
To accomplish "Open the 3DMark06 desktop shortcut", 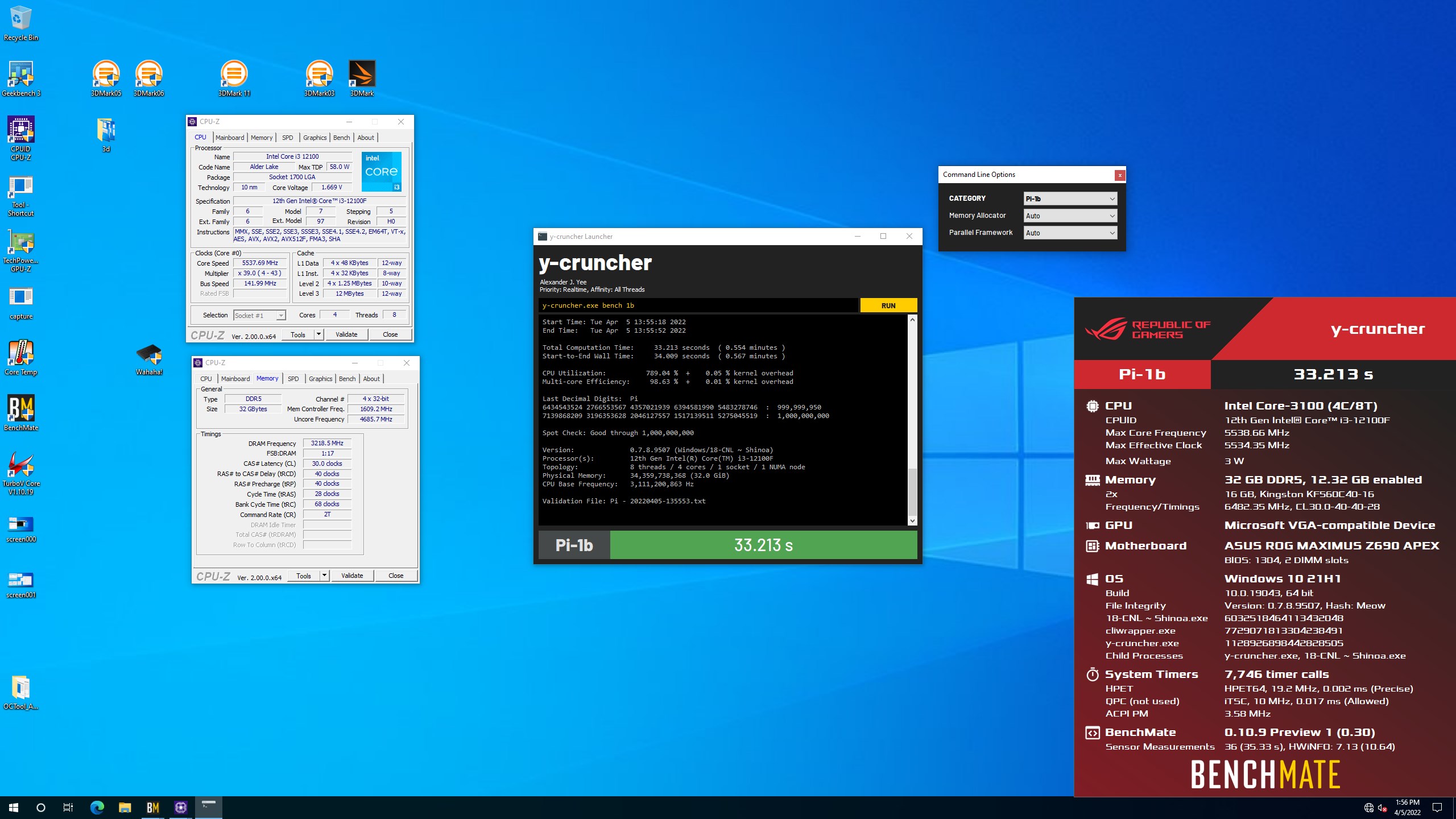I will click(x=148, y=78).
